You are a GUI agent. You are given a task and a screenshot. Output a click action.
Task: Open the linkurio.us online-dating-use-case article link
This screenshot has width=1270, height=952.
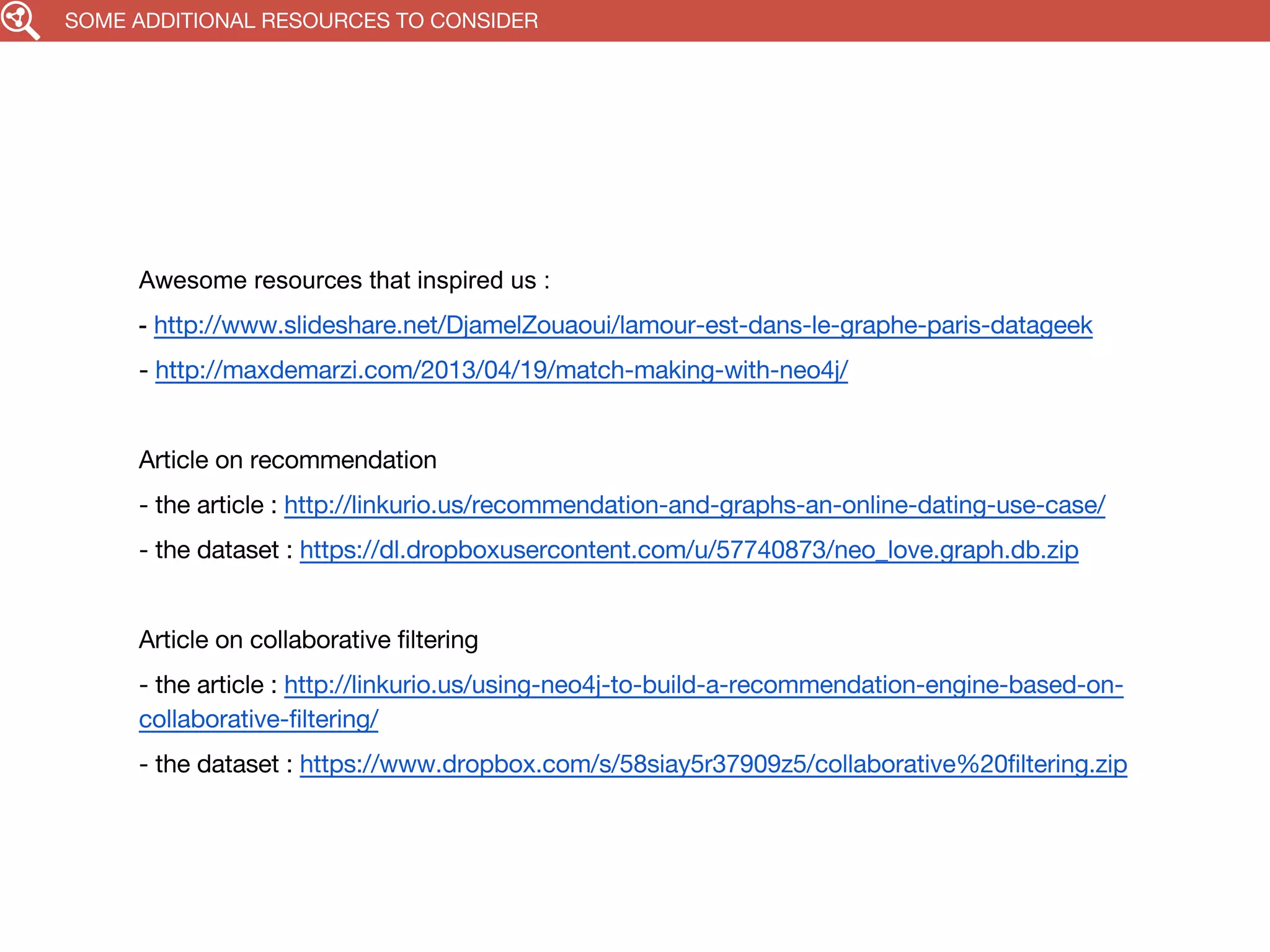[x=695, y=505]
